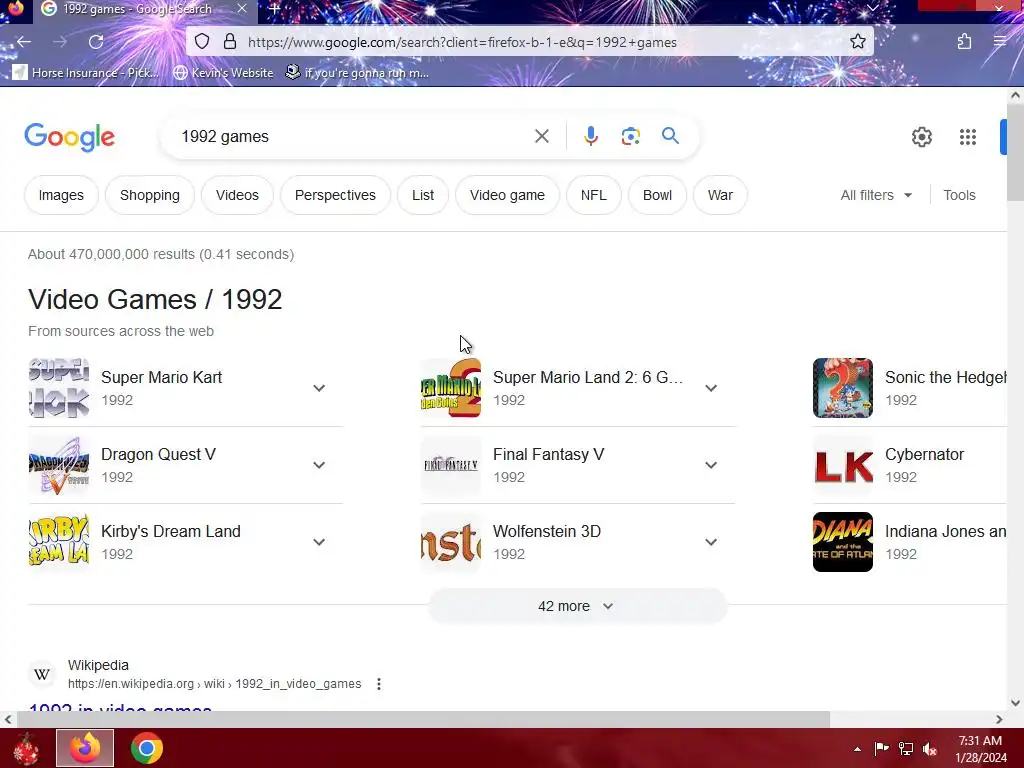Click the horizontal scrollbar right arrow
This screenshot has width=1024, height=768.
pos(999,719)
